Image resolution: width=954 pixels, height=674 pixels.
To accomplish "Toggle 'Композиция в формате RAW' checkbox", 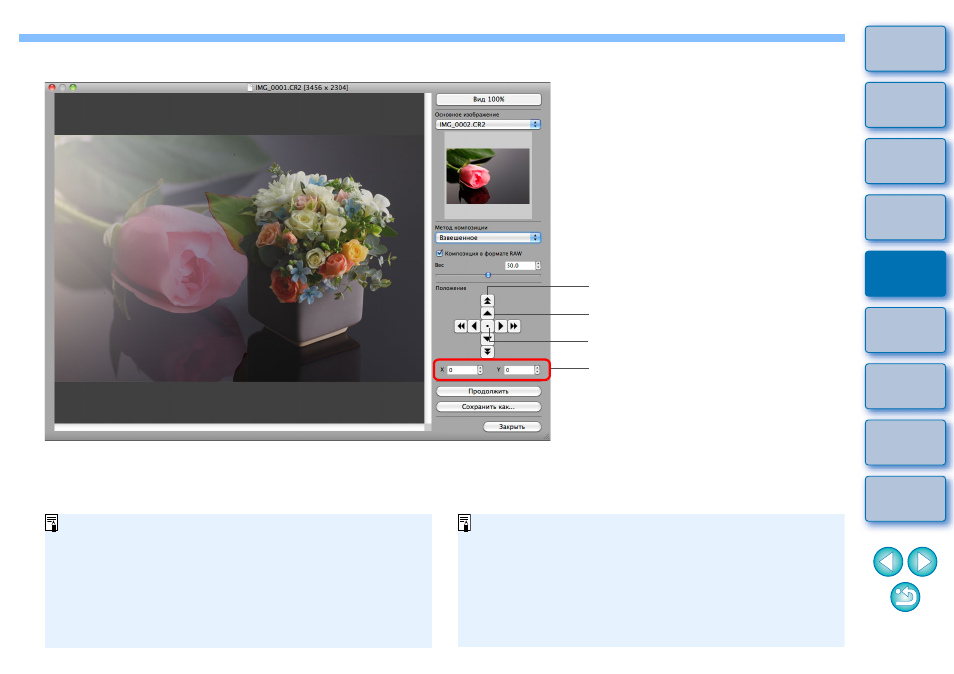I will [x=439, y=254].
